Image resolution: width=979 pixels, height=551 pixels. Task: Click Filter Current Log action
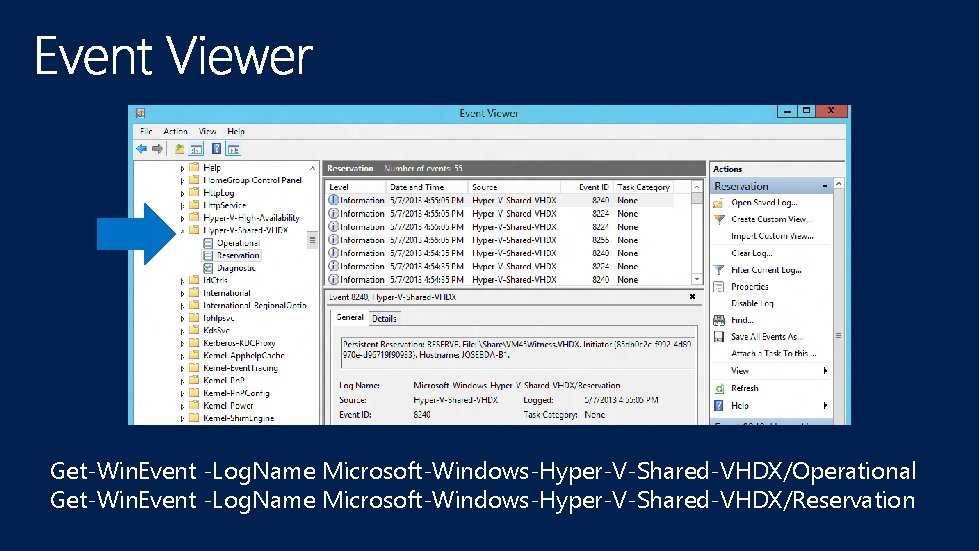point(766,270)
